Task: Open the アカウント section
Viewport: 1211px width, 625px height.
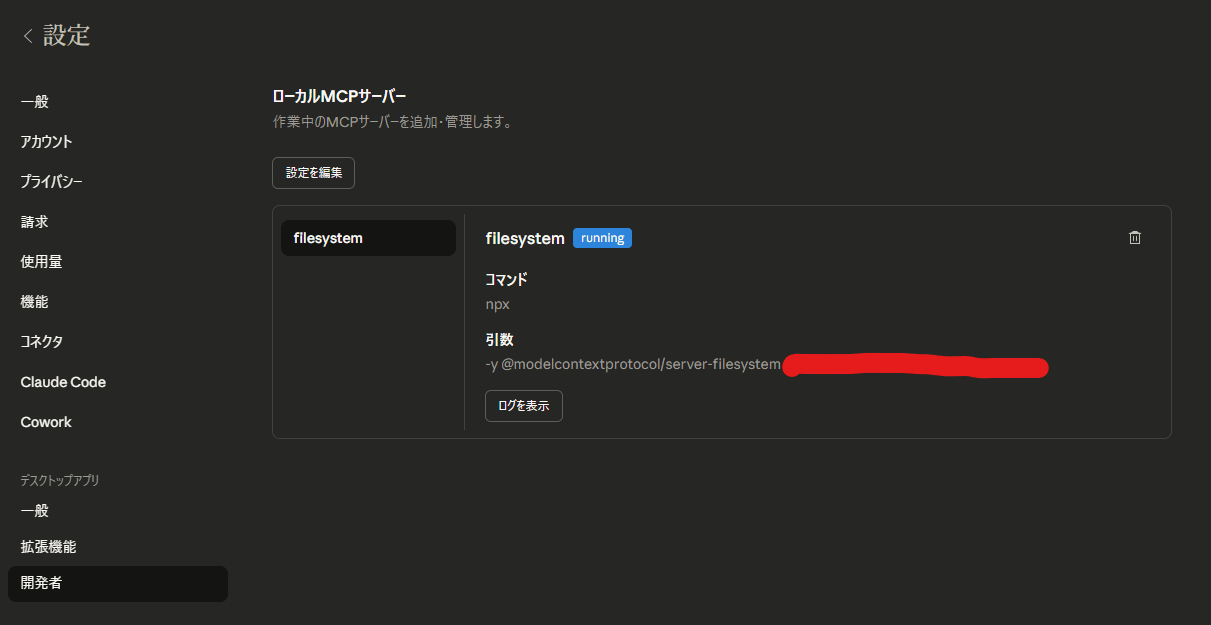Action: [45, 141]
